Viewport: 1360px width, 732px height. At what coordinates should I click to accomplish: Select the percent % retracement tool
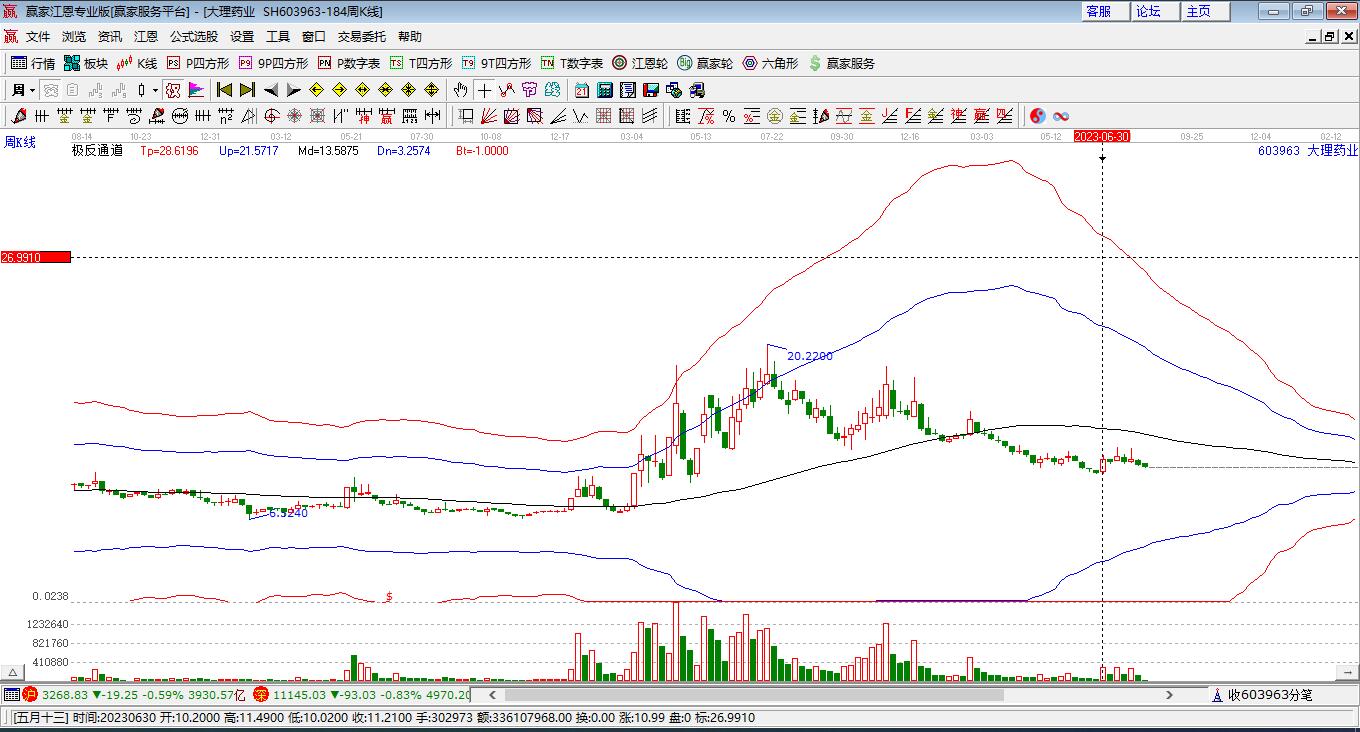[729, 116]
